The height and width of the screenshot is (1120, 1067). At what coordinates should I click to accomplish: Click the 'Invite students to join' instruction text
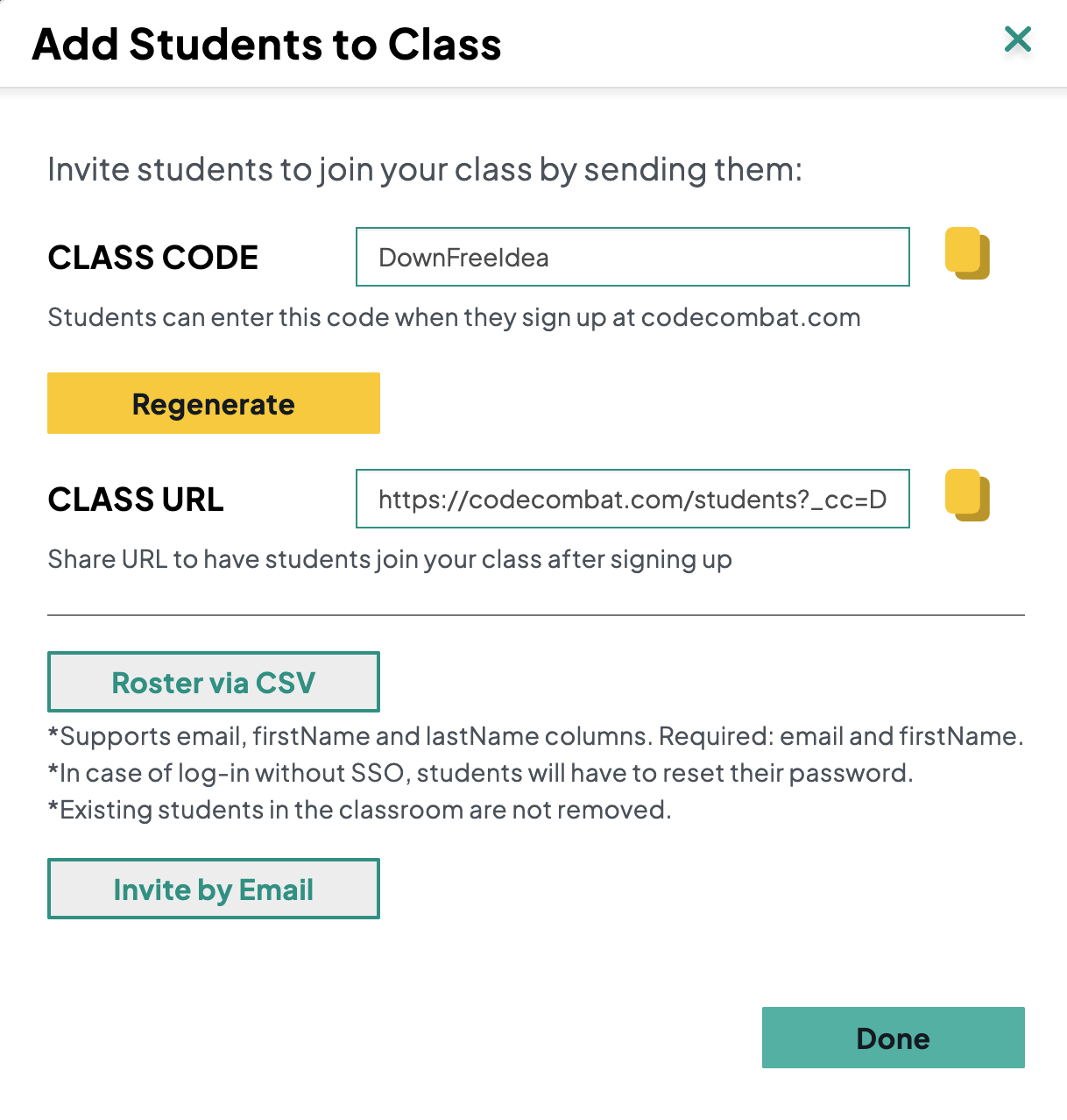click(x=425, y=169)
